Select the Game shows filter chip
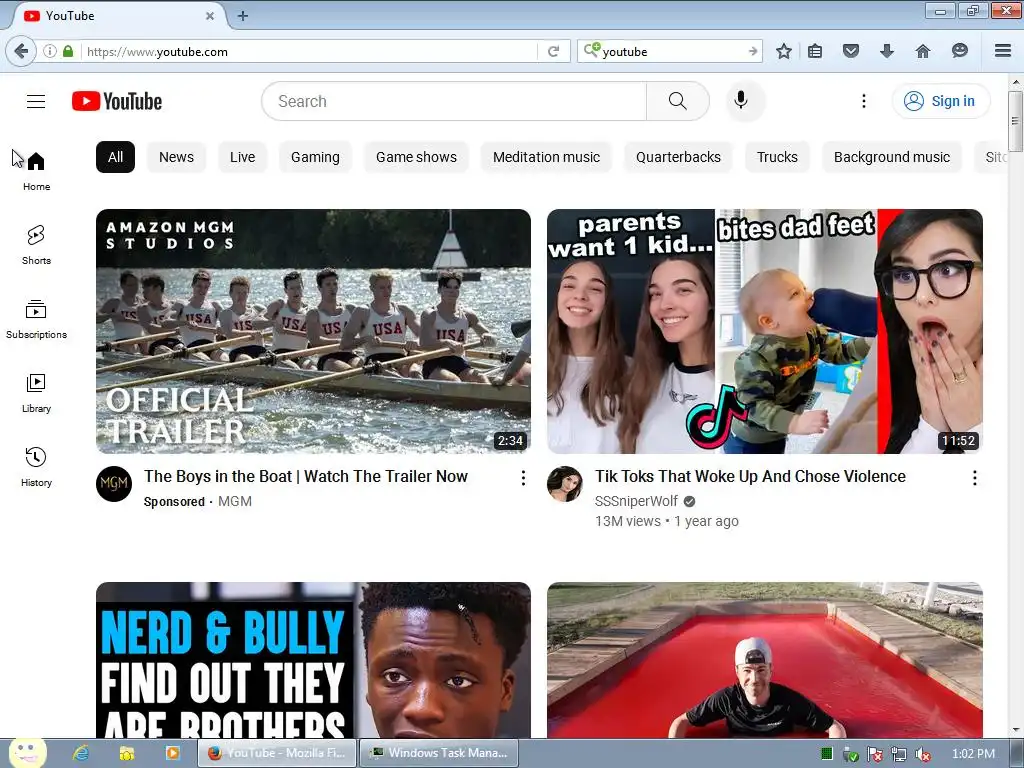Screen dimensions: 1024x768 pyautogui.click(x=416, y=157)
